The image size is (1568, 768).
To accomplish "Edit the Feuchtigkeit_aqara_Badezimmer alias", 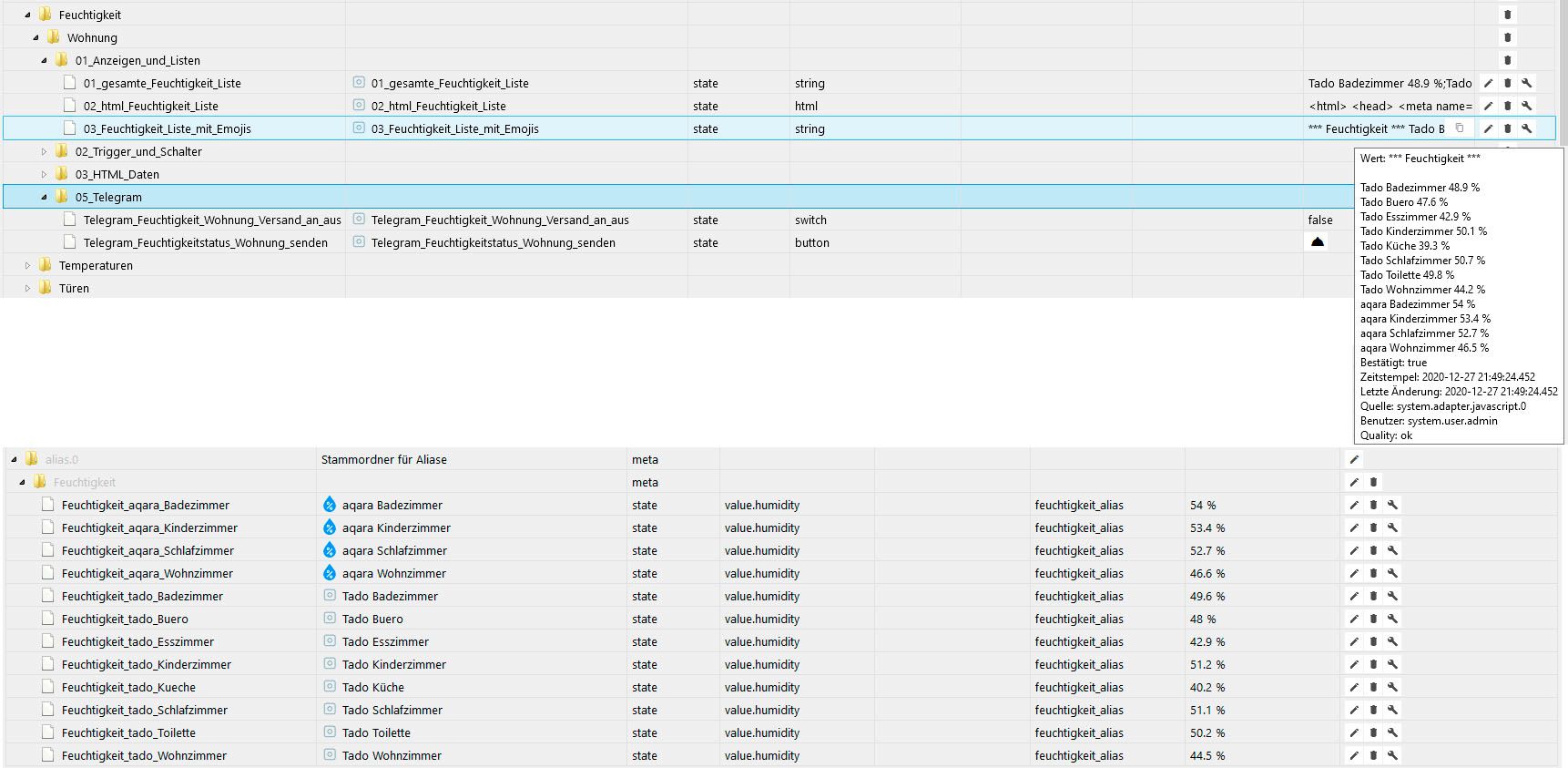I will tap(1354, 505).
